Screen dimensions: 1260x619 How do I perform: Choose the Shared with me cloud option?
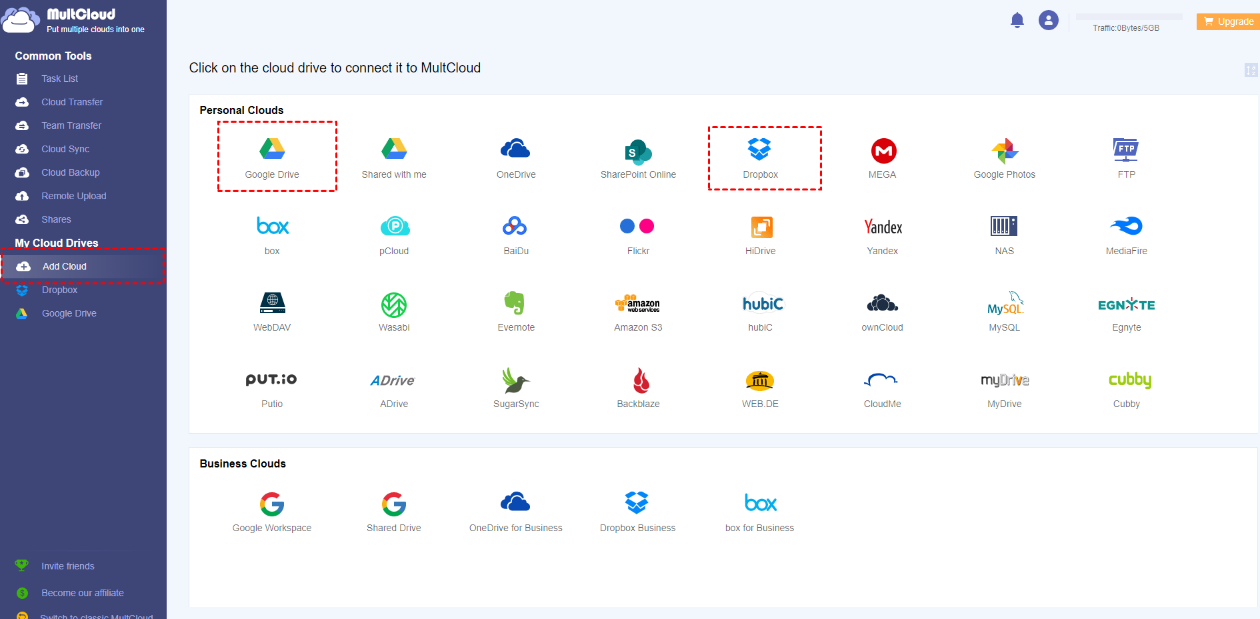(394, 158)
